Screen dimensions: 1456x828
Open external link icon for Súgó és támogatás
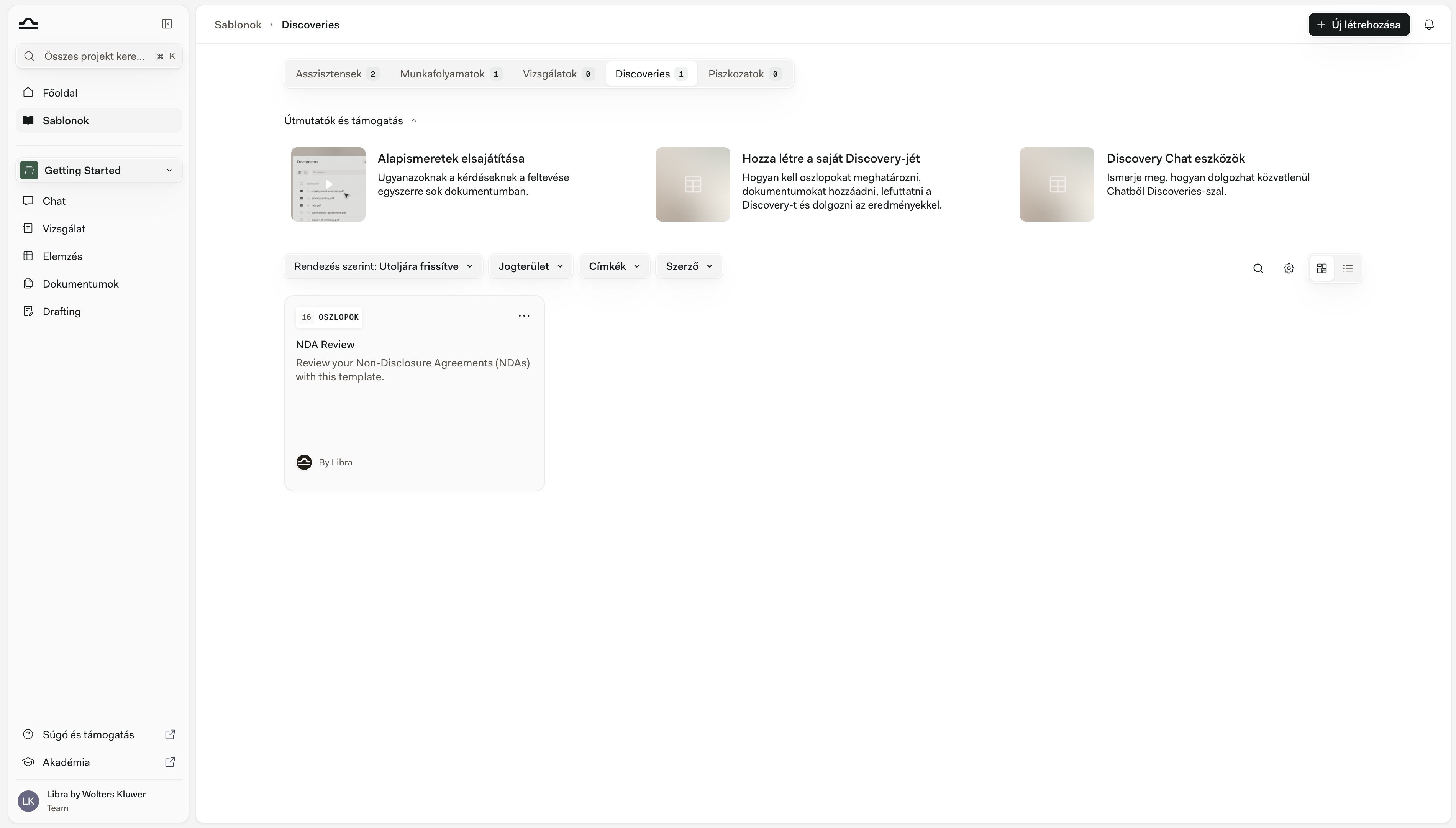pyautogui.click(x=170, y=734)
